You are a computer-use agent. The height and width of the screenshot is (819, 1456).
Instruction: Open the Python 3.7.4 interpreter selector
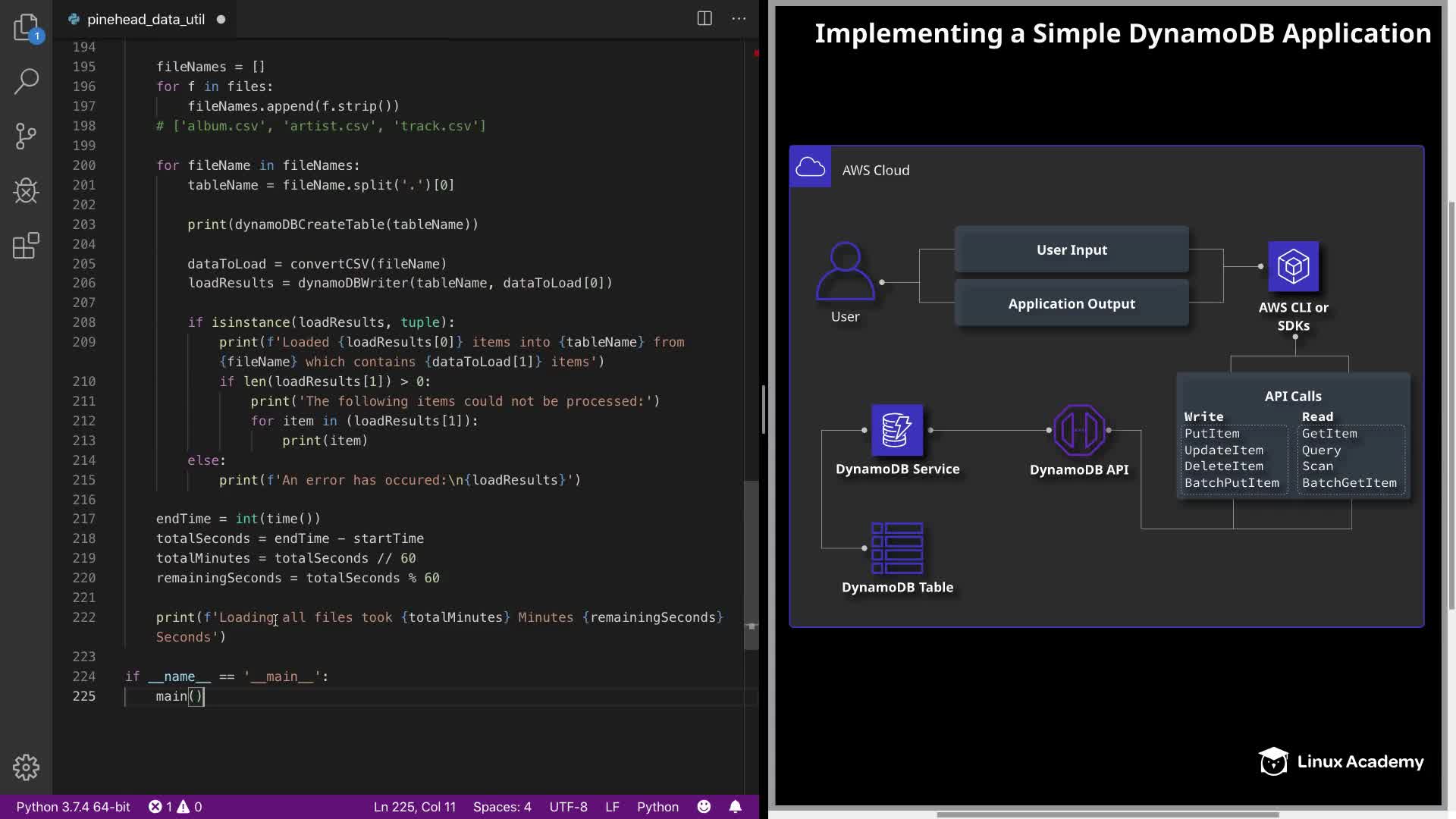[x=74, y=807]
